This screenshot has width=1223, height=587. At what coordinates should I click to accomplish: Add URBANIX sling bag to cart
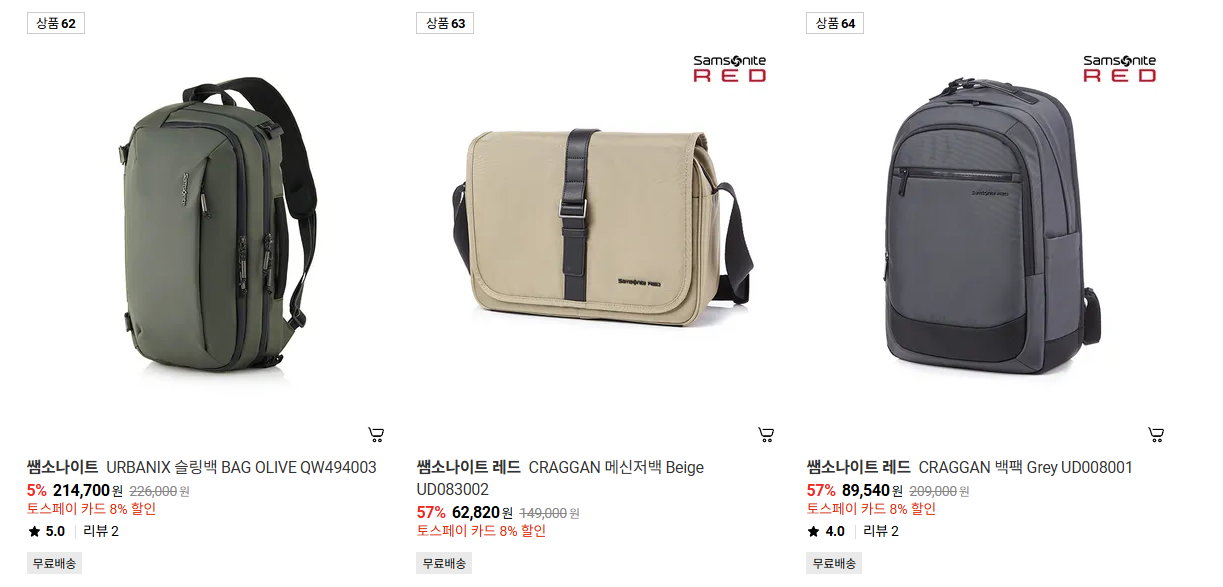[x=376, y=434]
